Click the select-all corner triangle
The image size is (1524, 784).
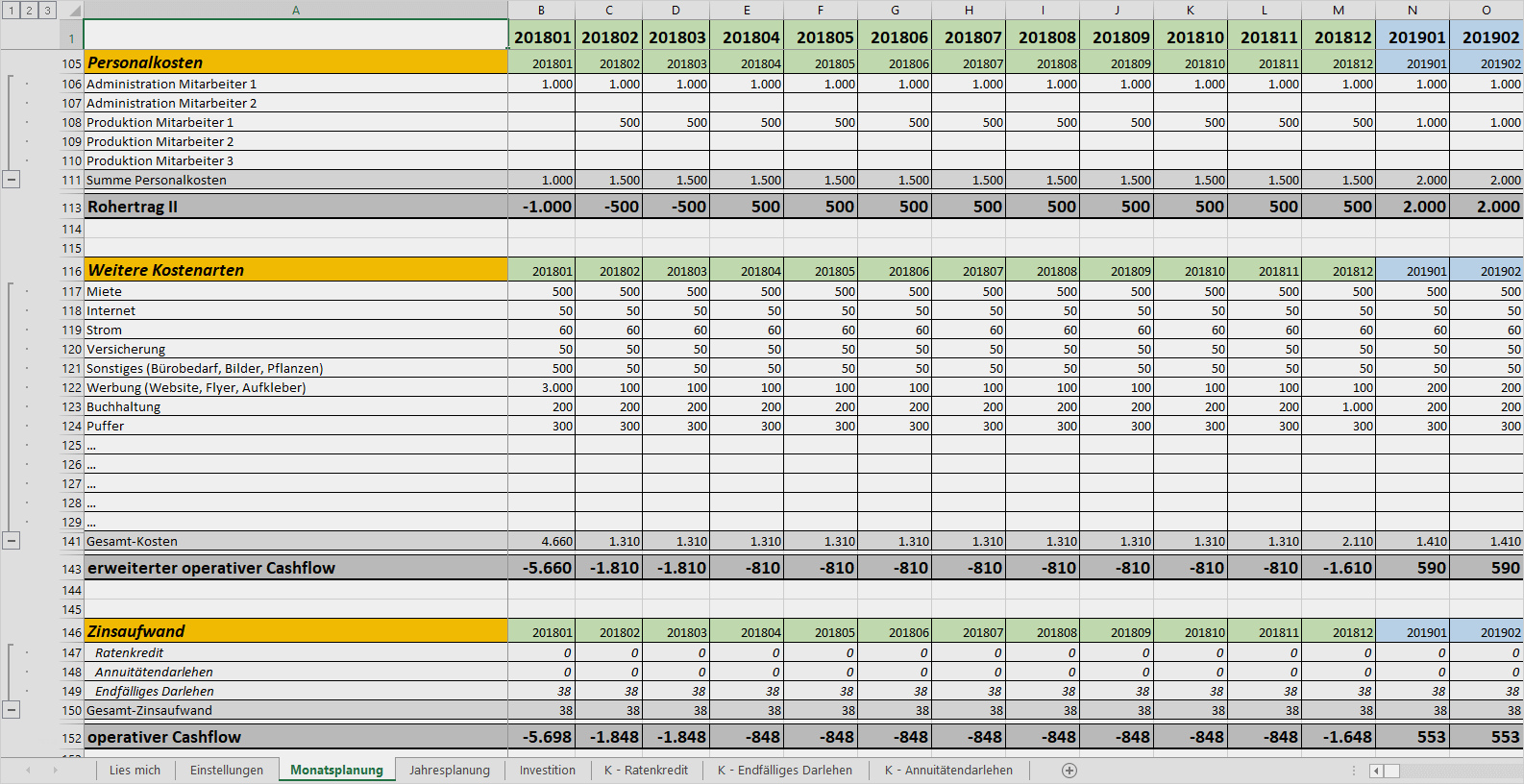point(74,12)
